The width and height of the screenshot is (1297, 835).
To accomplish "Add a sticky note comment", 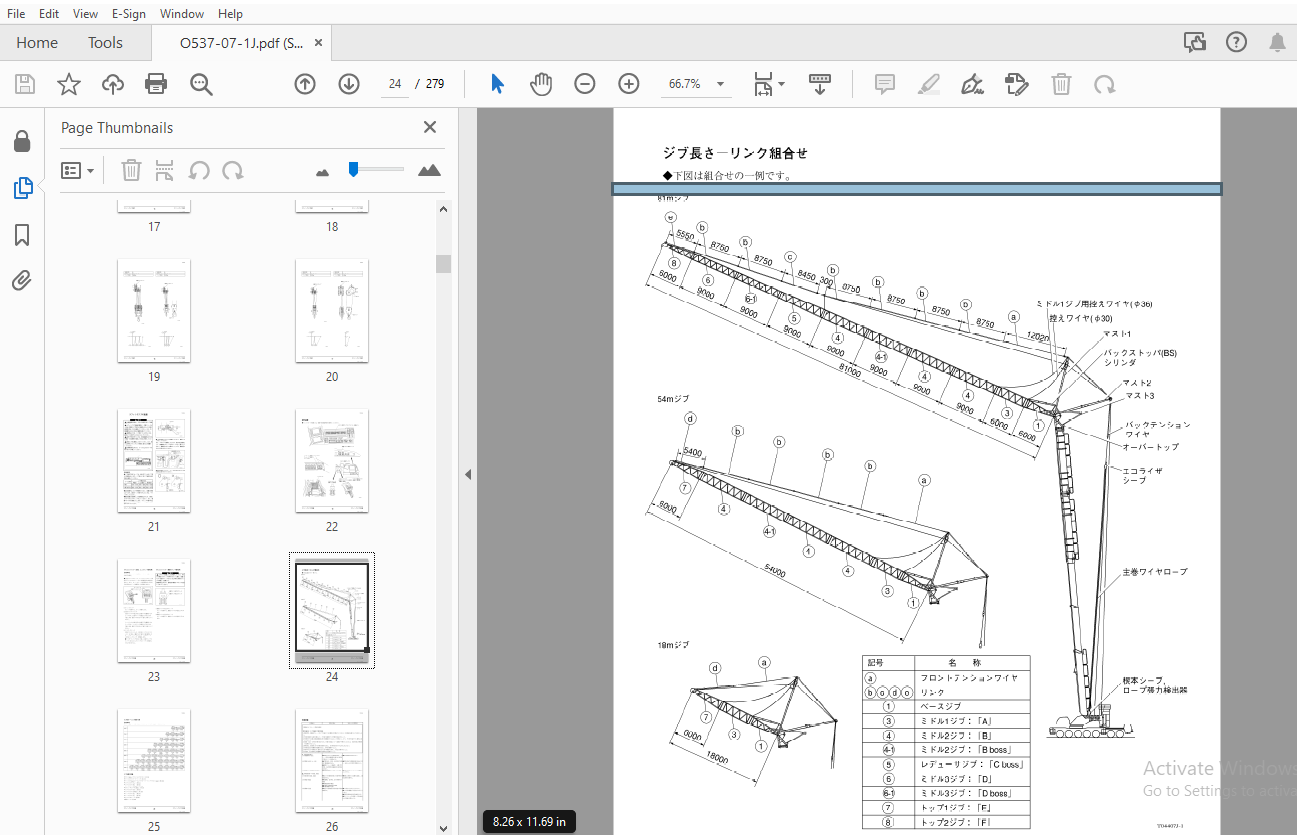I will point(885,84).
